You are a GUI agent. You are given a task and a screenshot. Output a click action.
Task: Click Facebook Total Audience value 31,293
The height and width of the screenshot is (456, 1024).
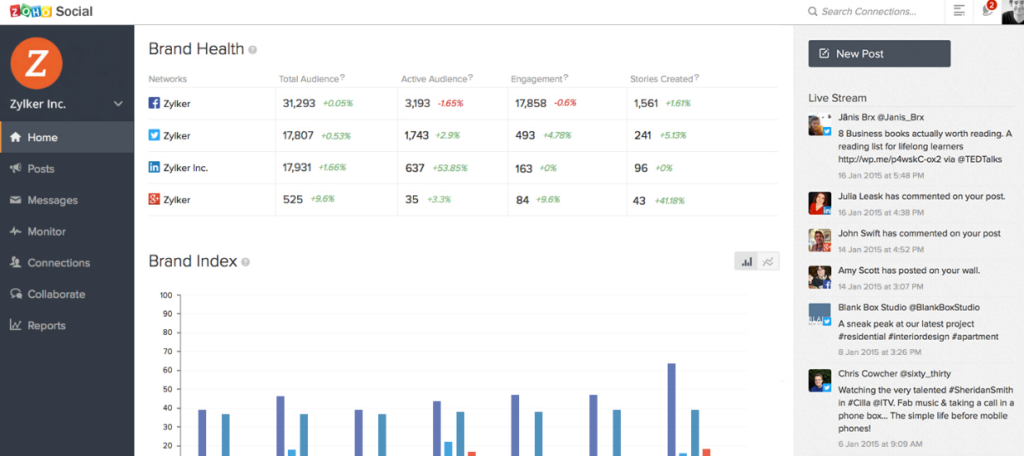(299, 103)
